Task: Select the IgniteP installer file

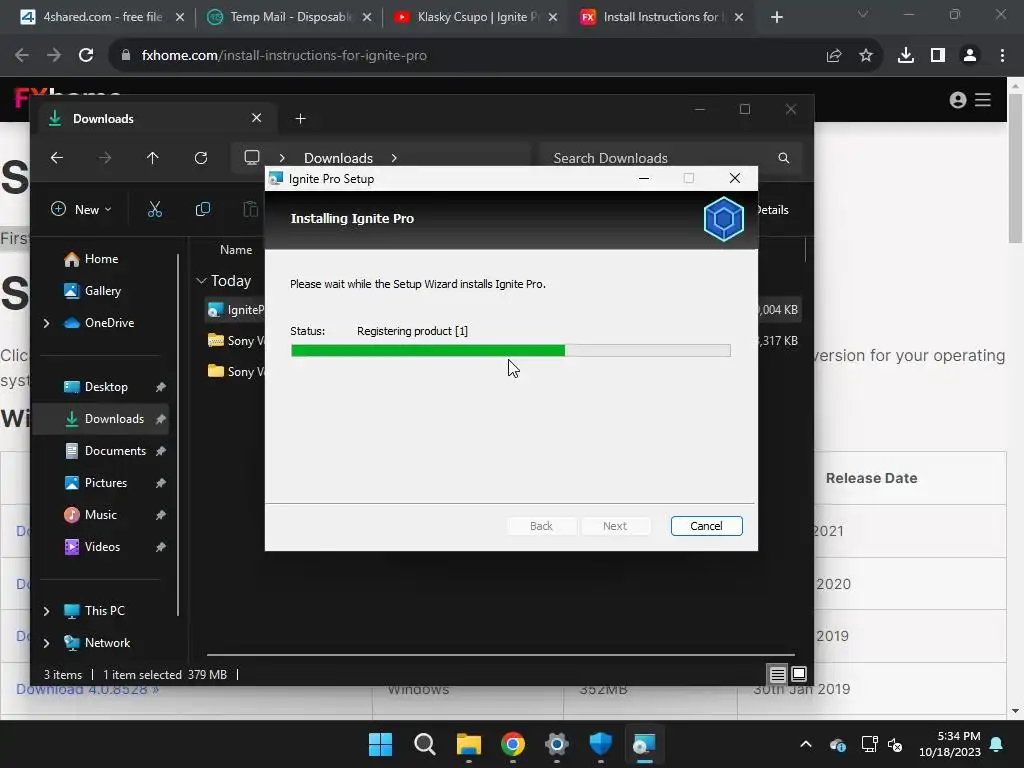Action: point(236,310)
